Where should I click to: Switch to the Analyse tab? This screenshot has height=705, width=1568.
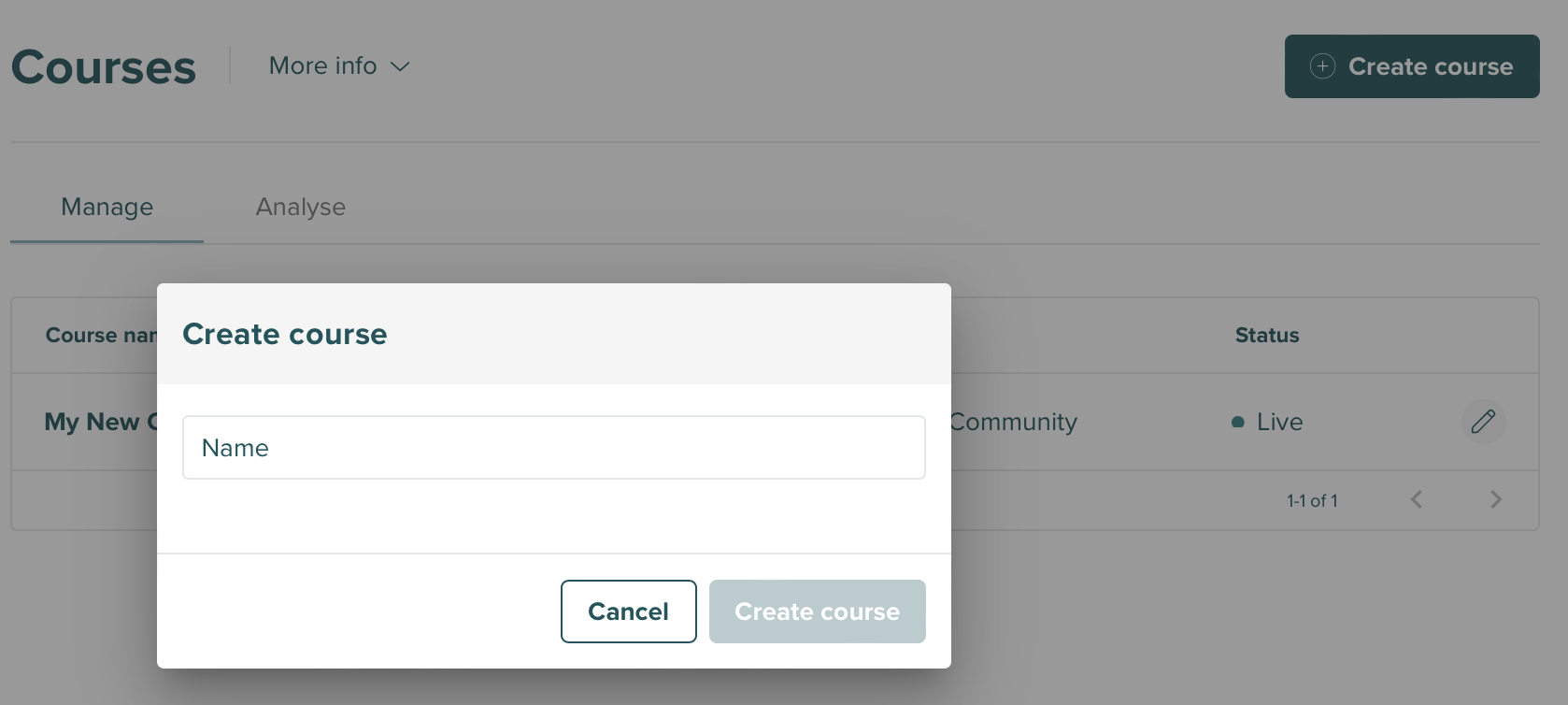(300, 207)
